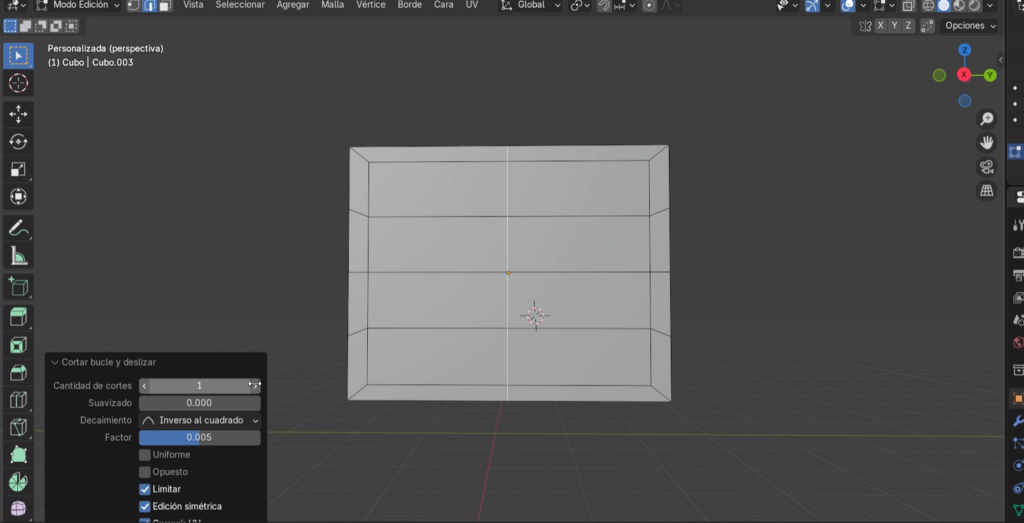Screen dimensions: 1024x523
Task: Toggle Z axis mesh symmetry
Action: click(908, 25)
